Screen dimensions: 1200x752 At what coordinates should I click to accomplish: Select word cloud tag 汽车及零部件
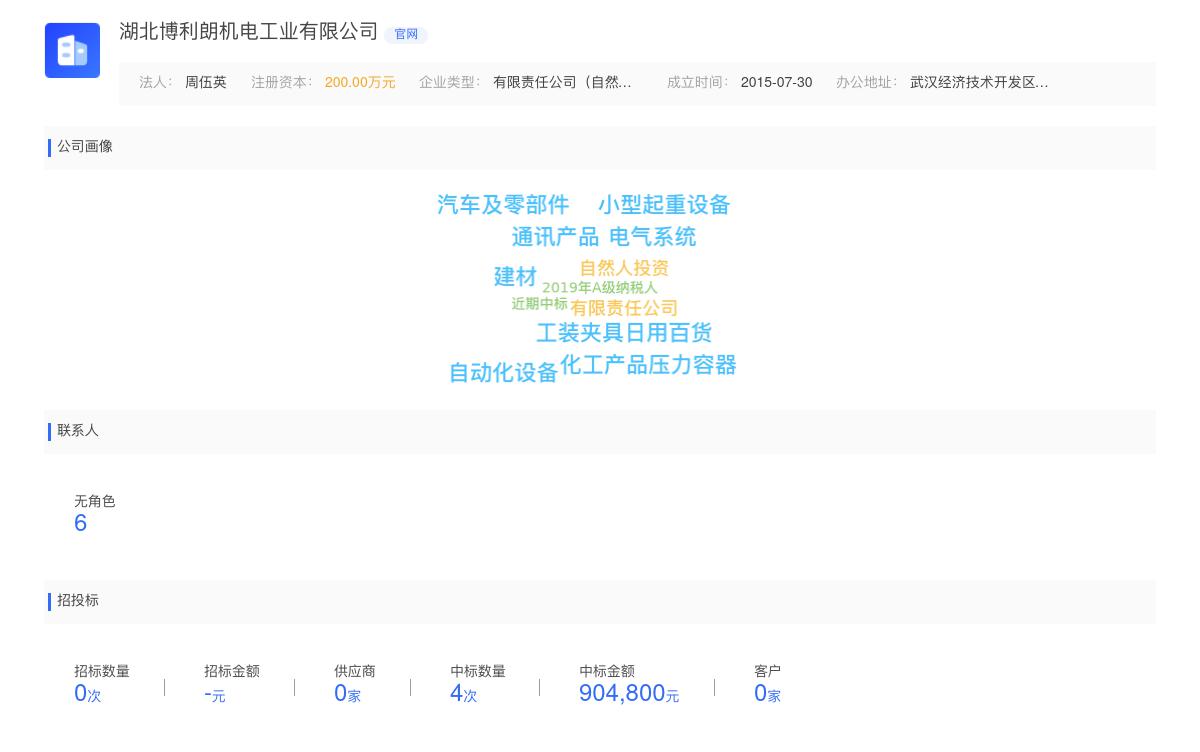point(503,205)
